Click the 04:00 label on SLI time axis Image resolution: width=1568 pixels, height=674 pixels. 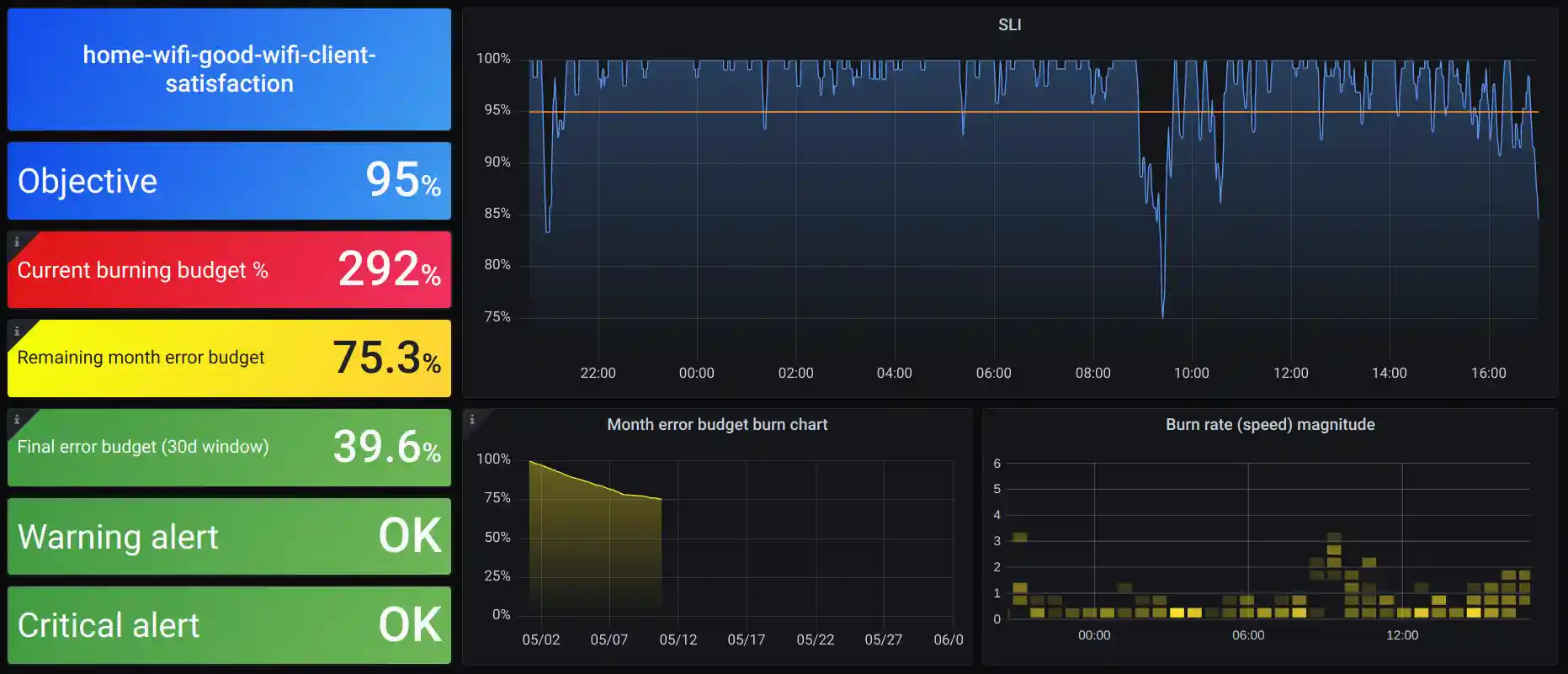894,373
